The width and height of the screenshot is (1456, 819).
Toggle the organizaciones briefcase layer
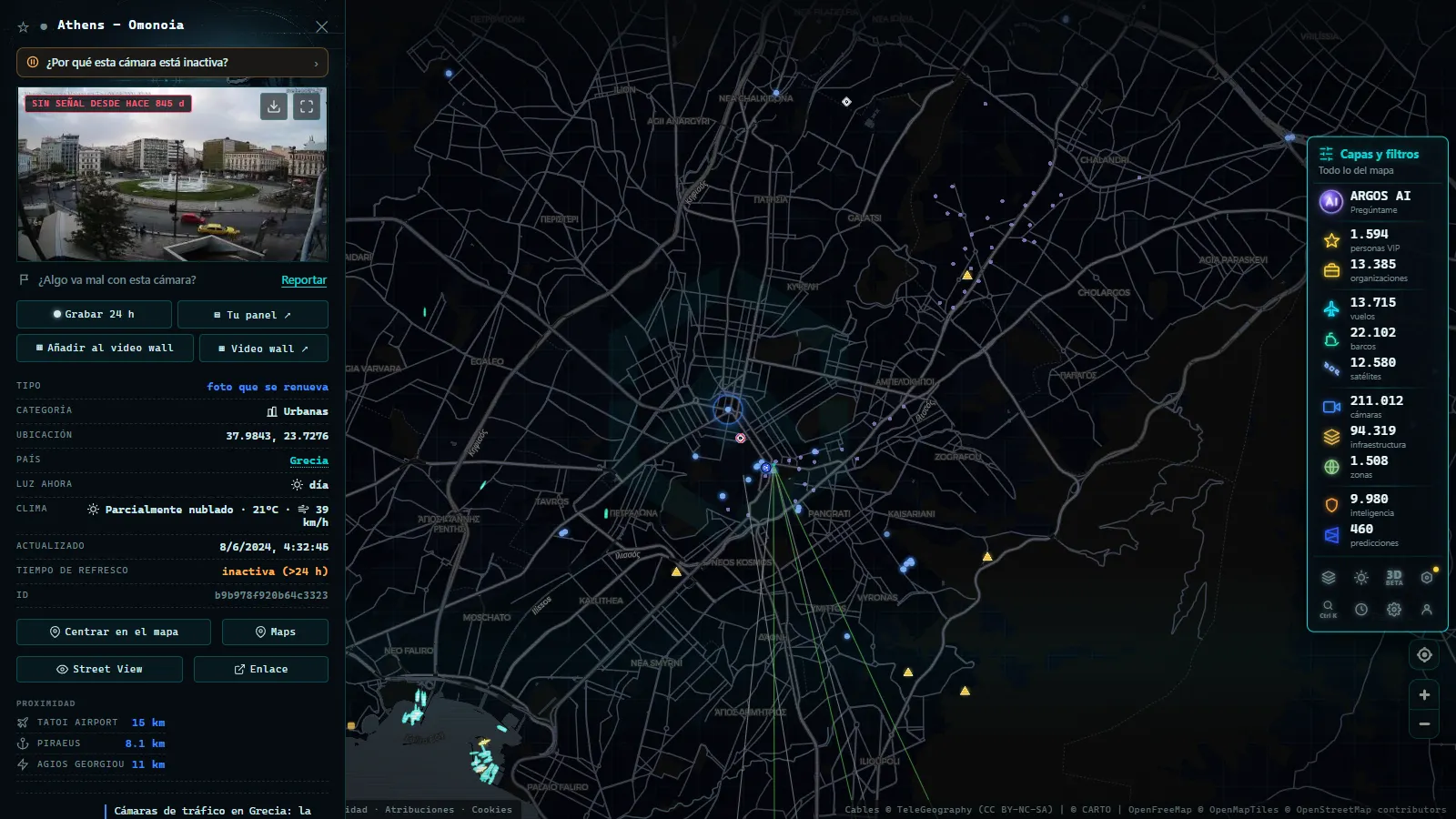point(1331,270)
